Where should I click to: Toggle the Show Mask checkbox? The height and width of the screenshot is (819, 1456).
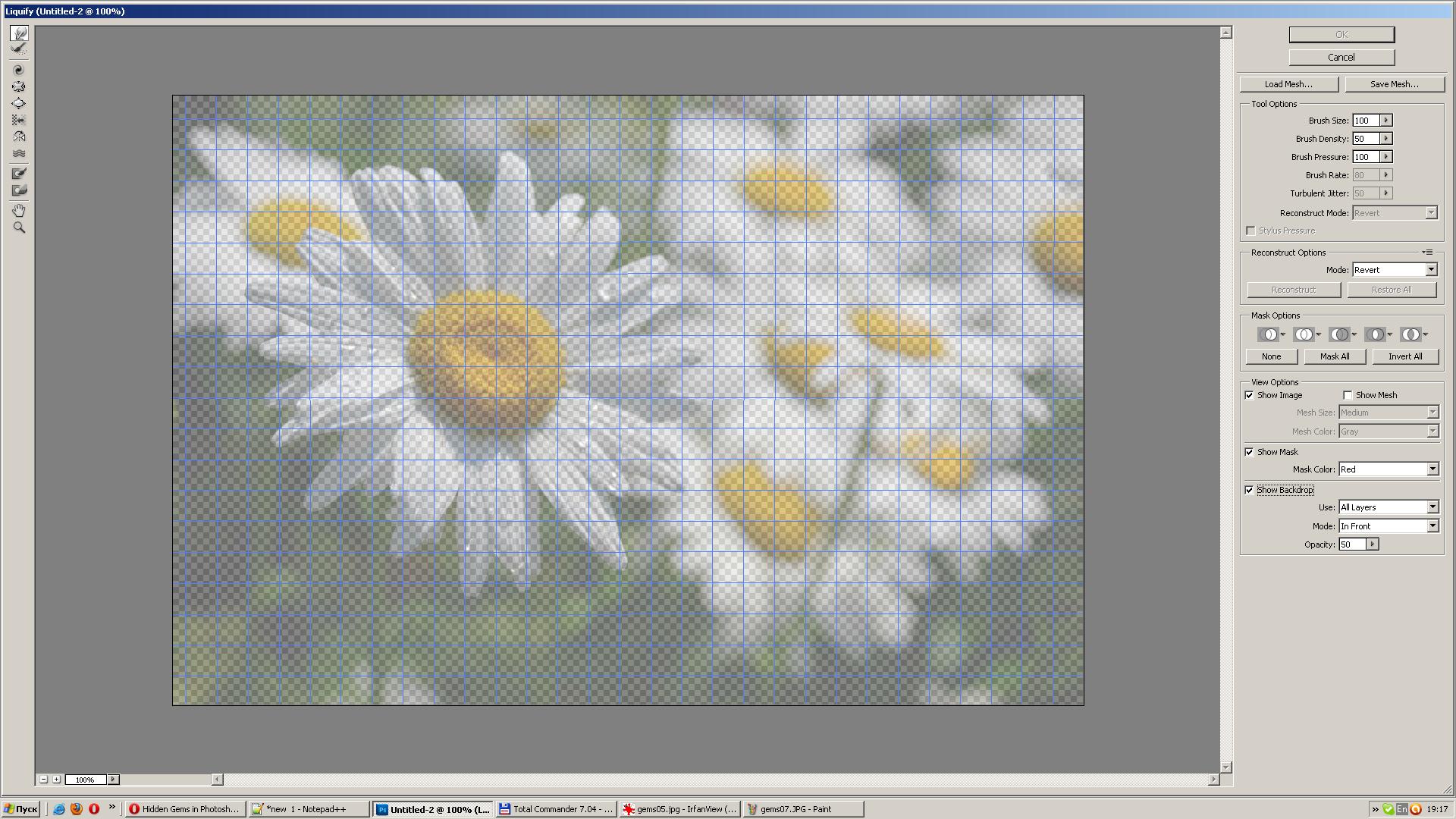click(x=1249, y=452)
